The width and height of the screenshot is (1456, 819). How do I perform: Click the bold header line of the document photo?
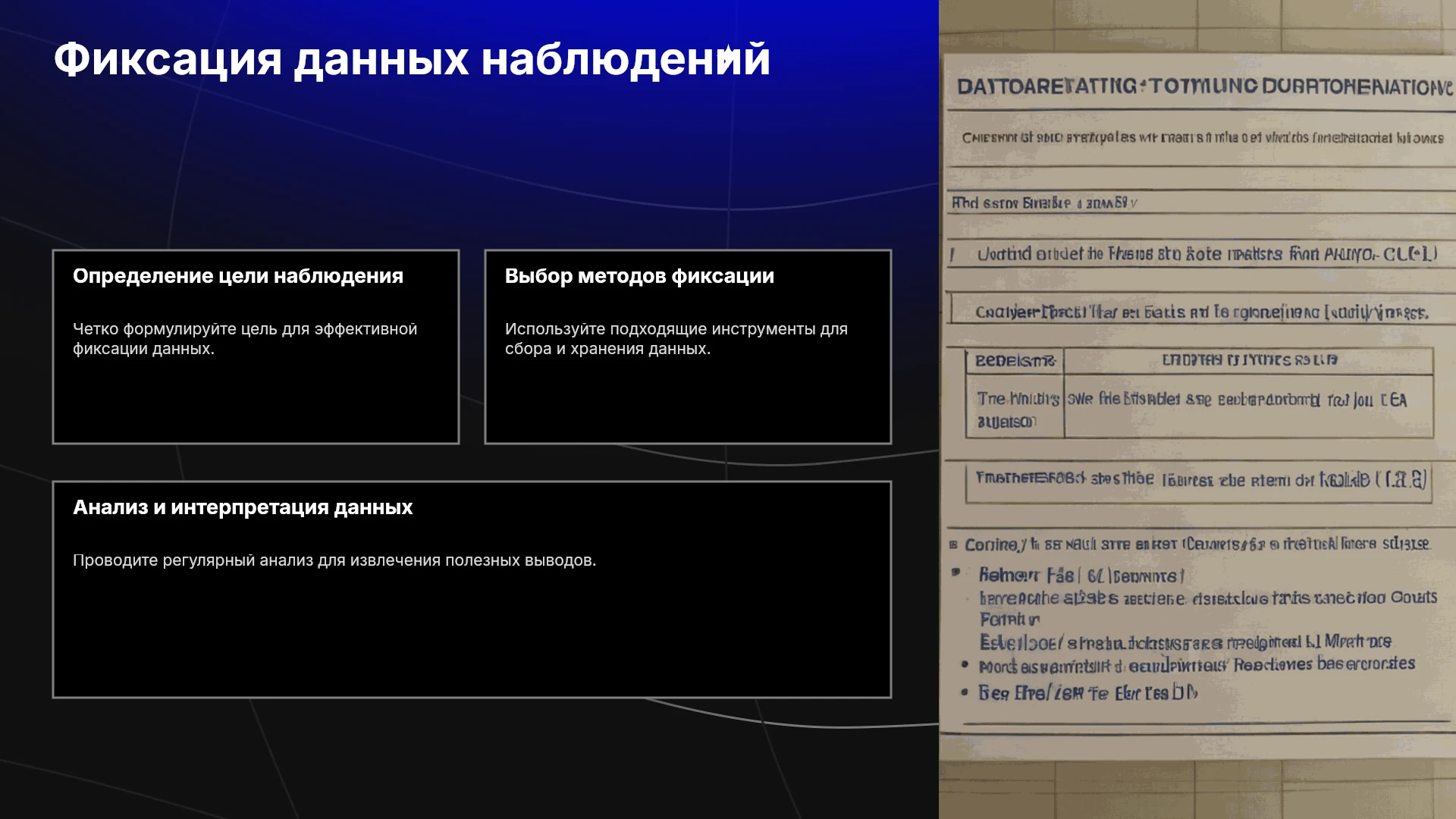1204,86
